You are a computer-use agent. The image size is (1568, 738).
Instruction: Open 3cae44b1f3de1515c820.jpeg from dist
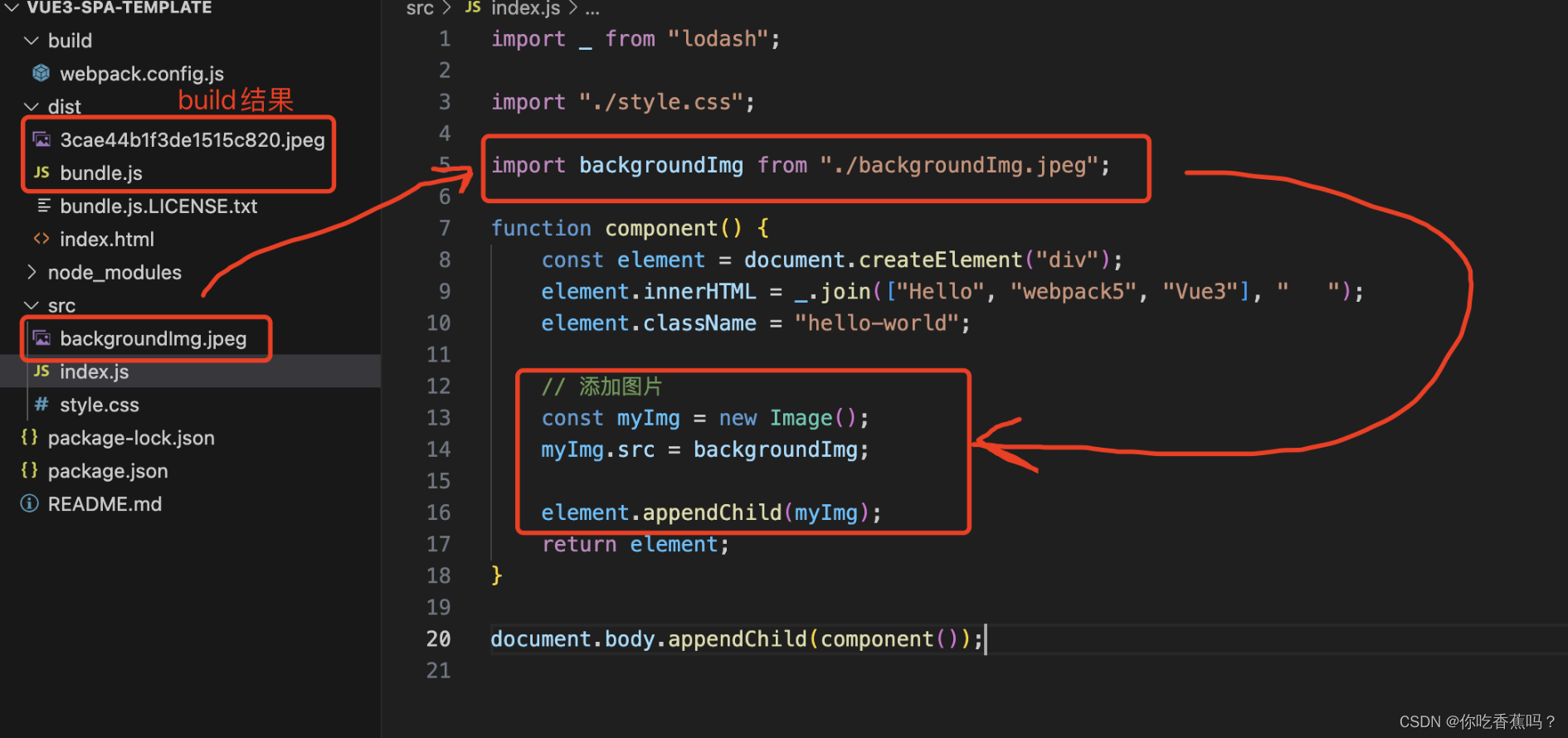click(x=192, y=139)
